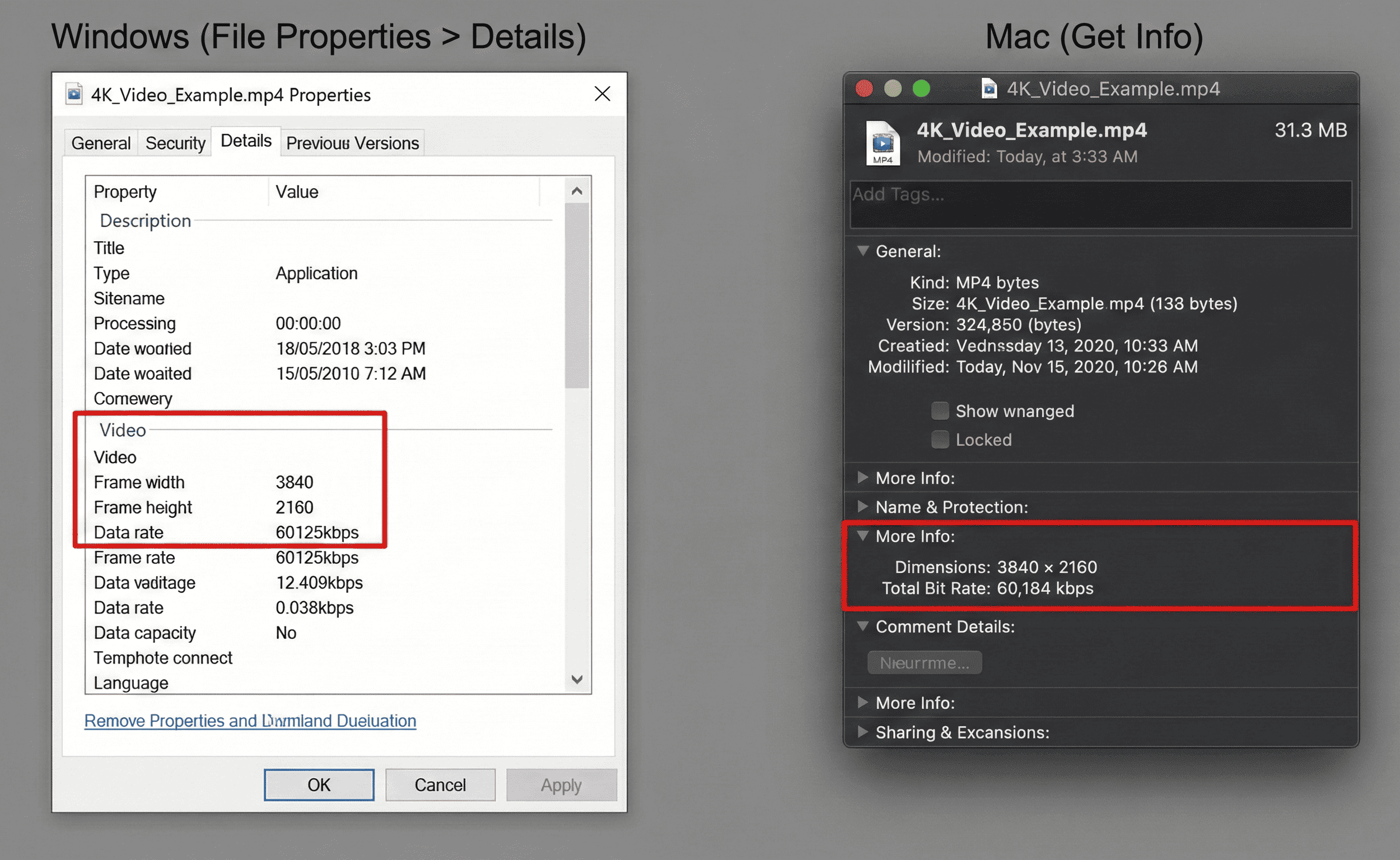Click the scroll-up arrow in the properties list

[577, 191]
